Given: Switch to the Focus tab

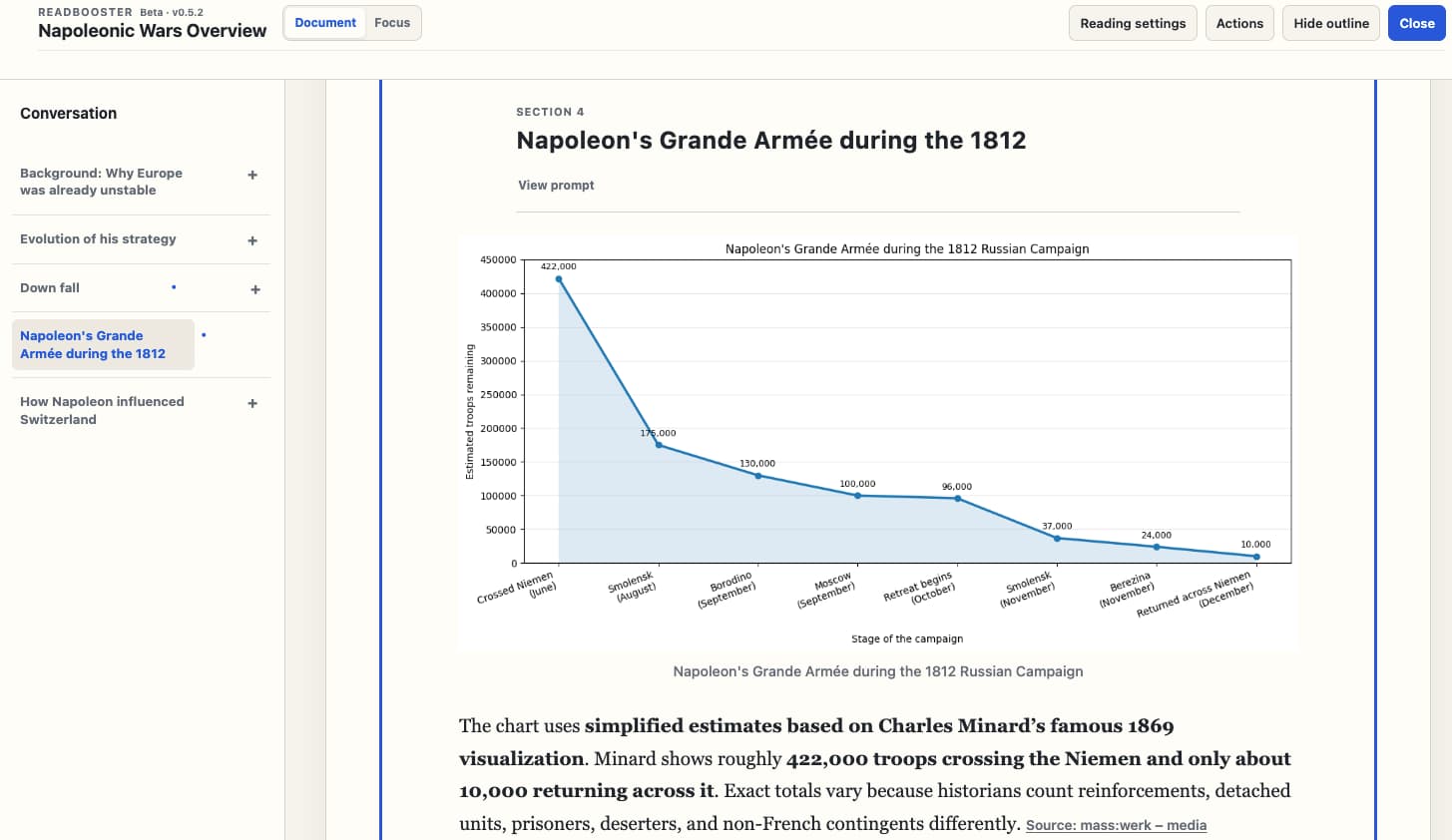Looking at the screenshot, I should pos(392,23).
